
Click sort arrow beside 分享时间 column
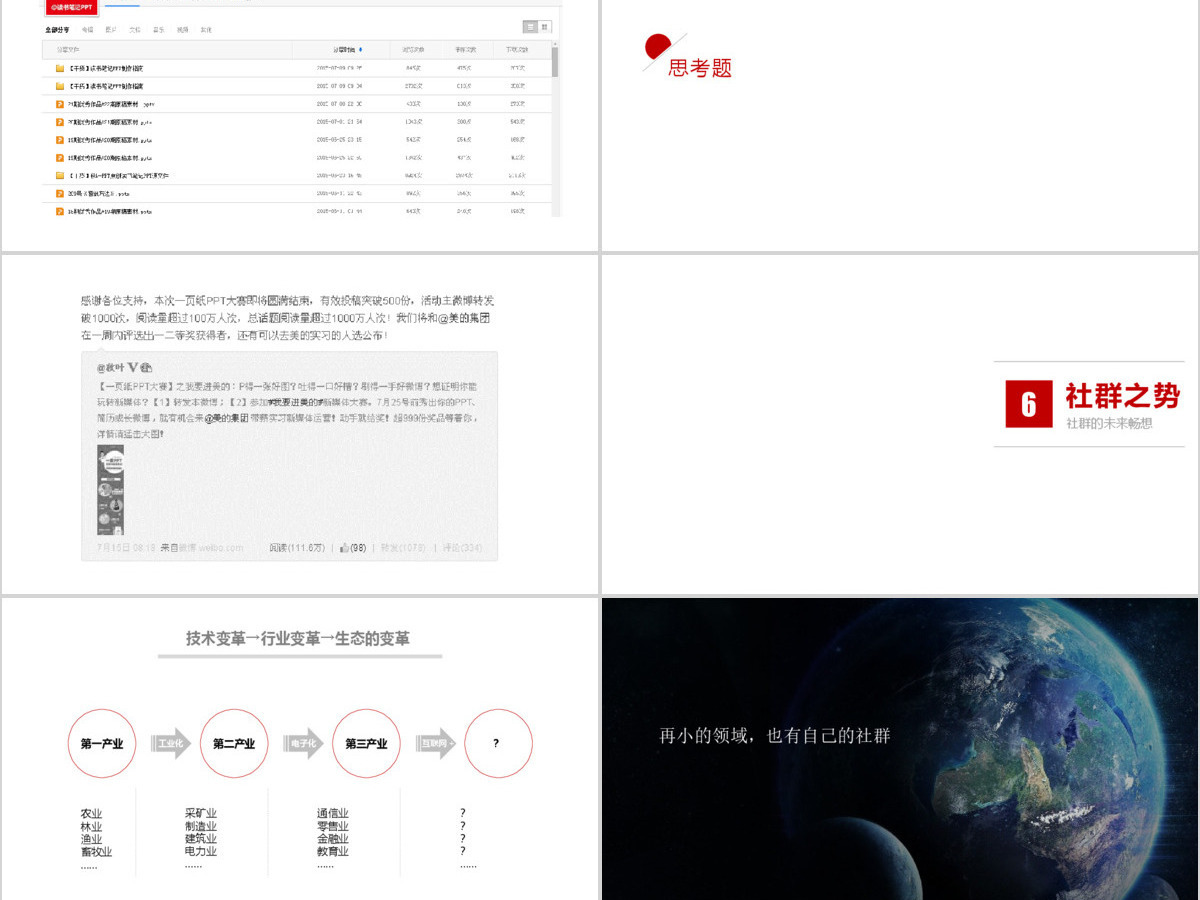click(361, 49)
